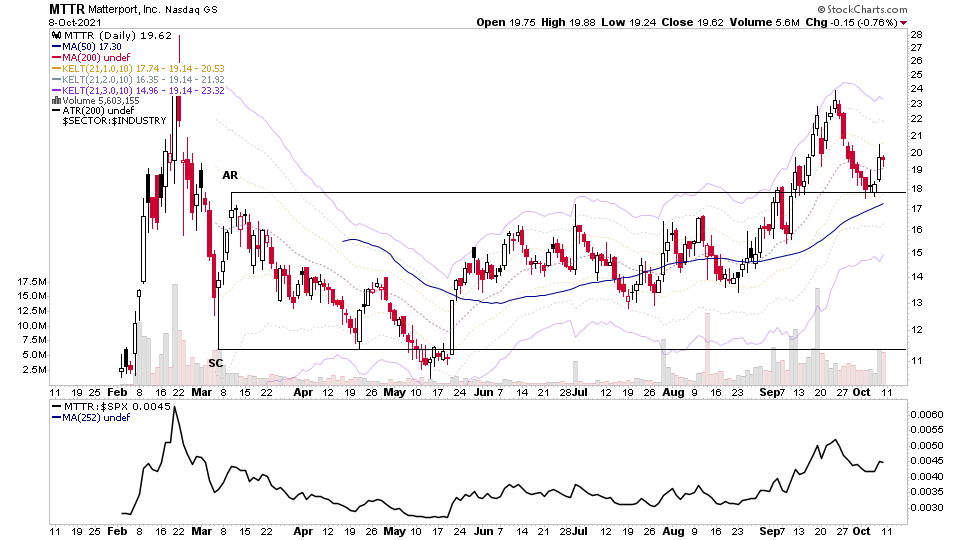Click the Feb label on the upper date axis

click(117, 392)
